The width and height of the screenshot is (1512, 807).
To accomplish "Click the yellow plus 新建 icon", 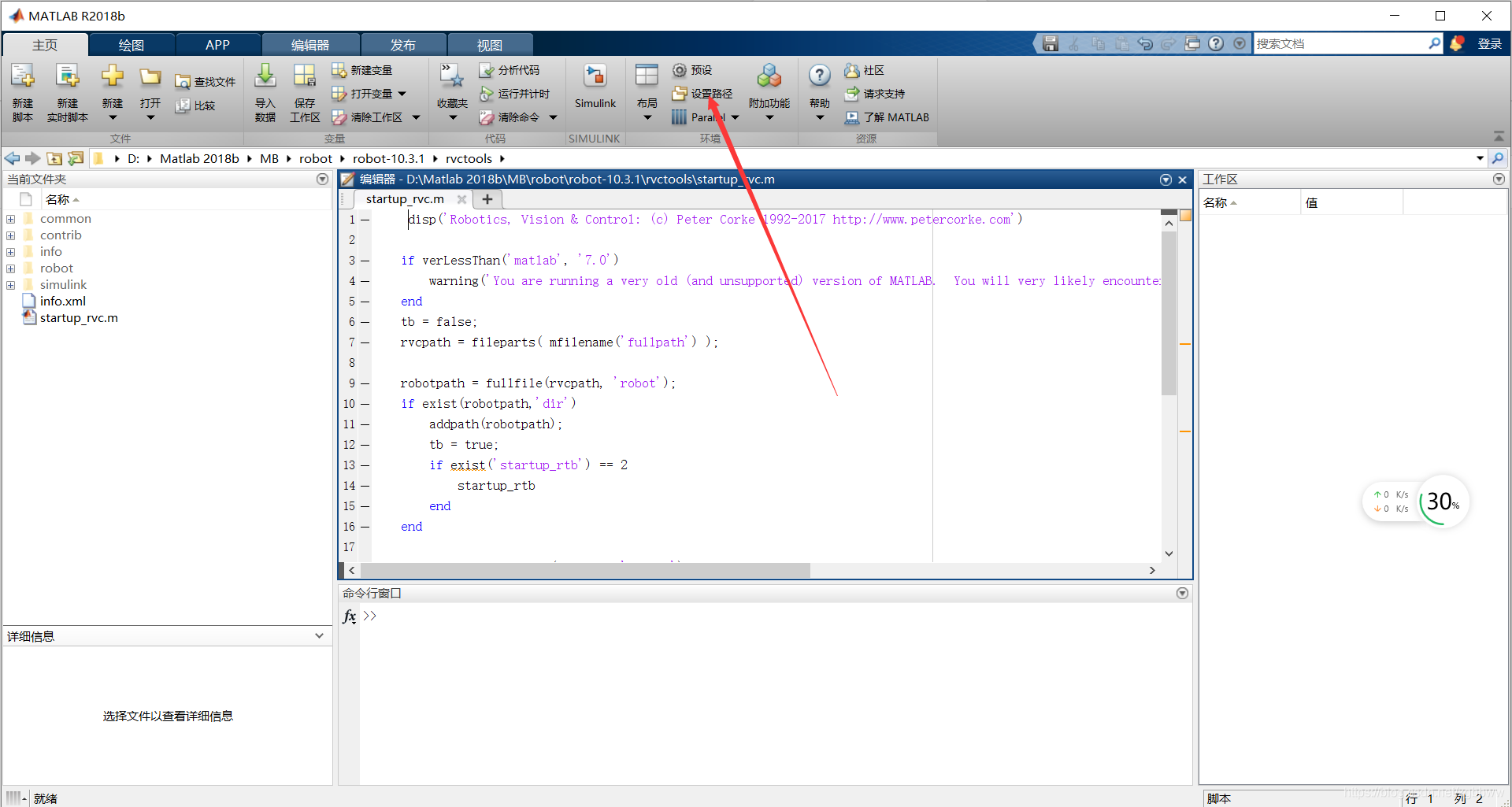I will (x=113, y=76).
